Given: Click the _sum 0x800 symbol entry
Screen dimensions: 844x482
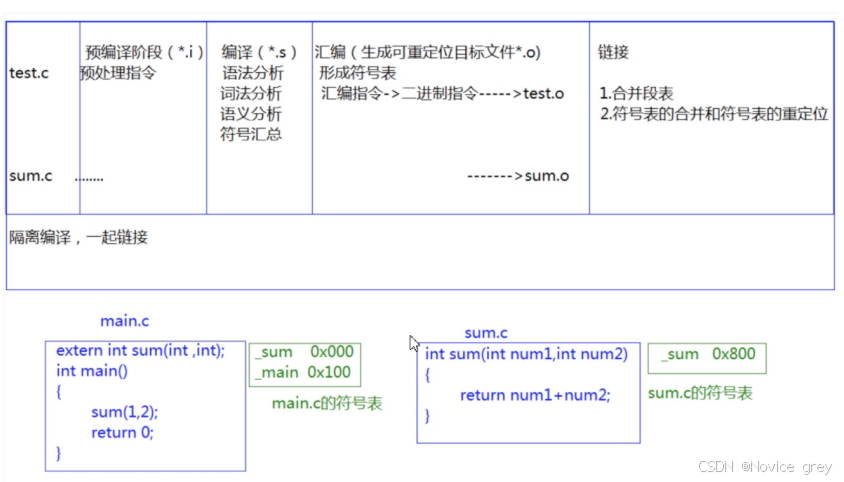Looking at the screenshot, I should (708, 354).
